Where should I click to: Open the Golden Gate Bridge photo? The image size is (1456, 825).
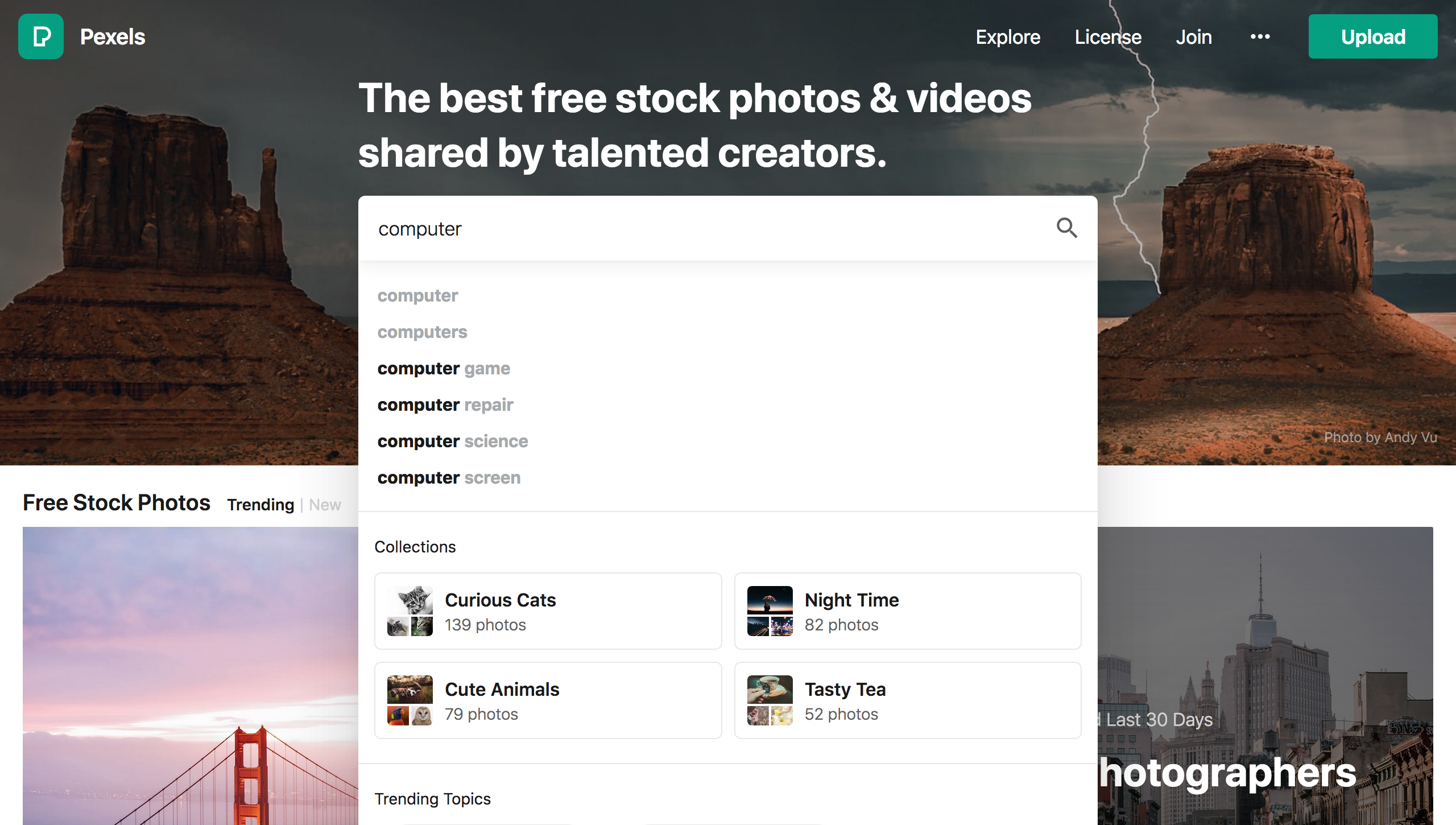point(191,676)
